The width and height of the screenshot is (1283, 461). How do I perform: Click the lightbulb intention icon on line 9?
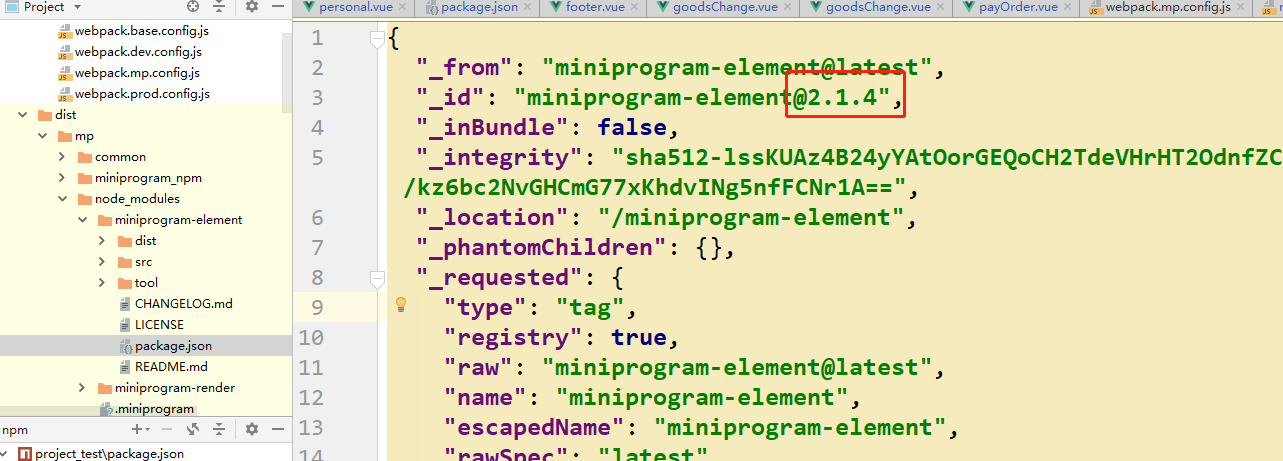[401, 305]
